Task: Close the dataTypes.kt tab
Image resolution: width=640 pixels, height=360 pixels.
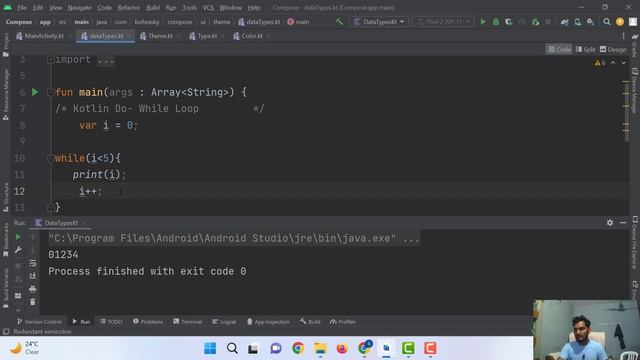Action: [129, 36]
